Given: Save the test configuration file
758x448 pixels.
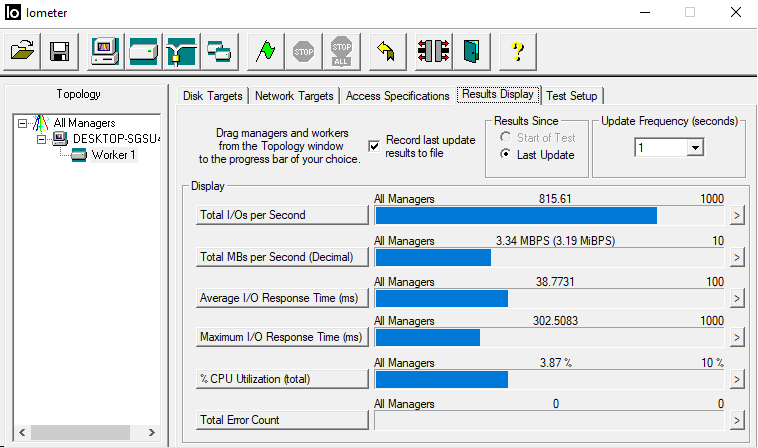Looking at the screenshot, I should pyautogui.click(x=59, y=51).
